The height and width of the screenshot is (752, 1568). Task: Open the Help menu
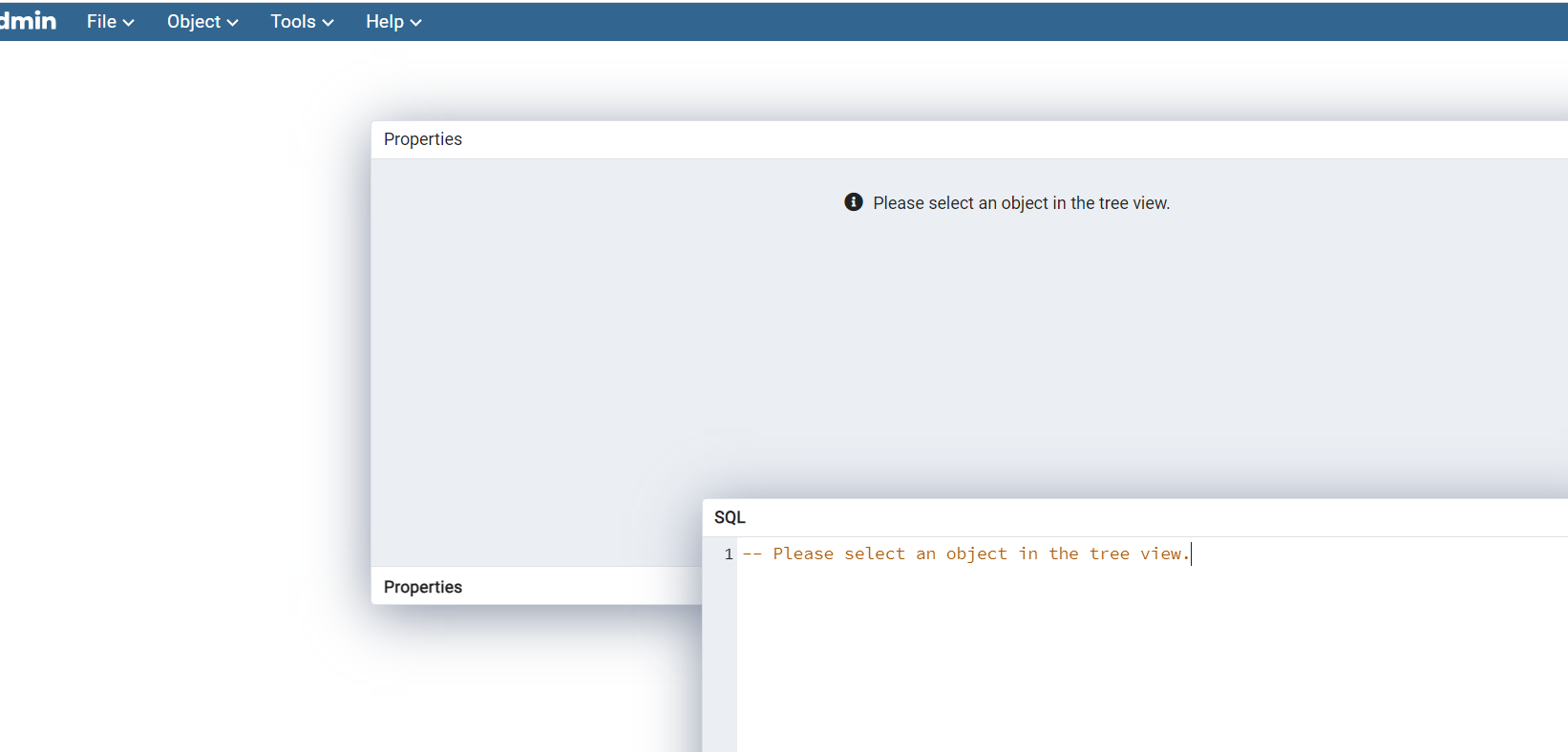coord(385,22)
